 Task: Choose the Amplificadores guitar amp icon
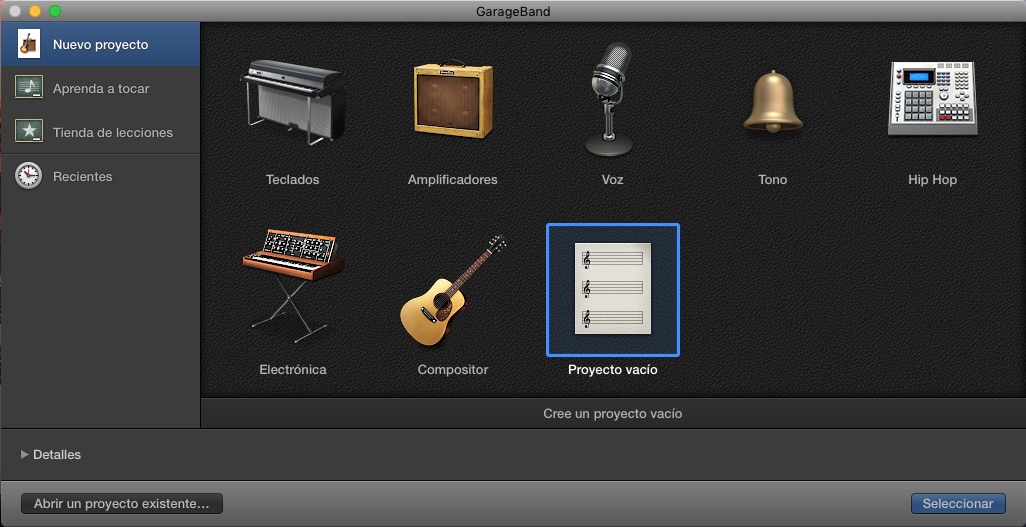coord(453,100)
